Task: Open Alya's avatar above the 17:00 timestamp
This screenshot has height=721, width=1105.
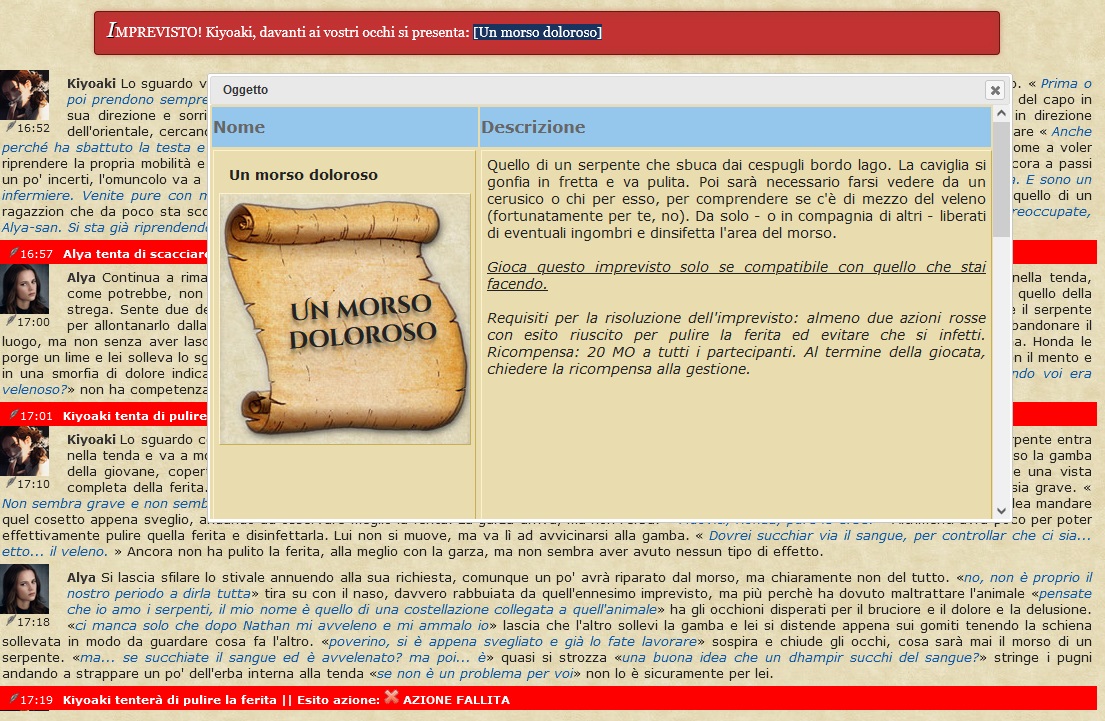Action: pos(24,289)
